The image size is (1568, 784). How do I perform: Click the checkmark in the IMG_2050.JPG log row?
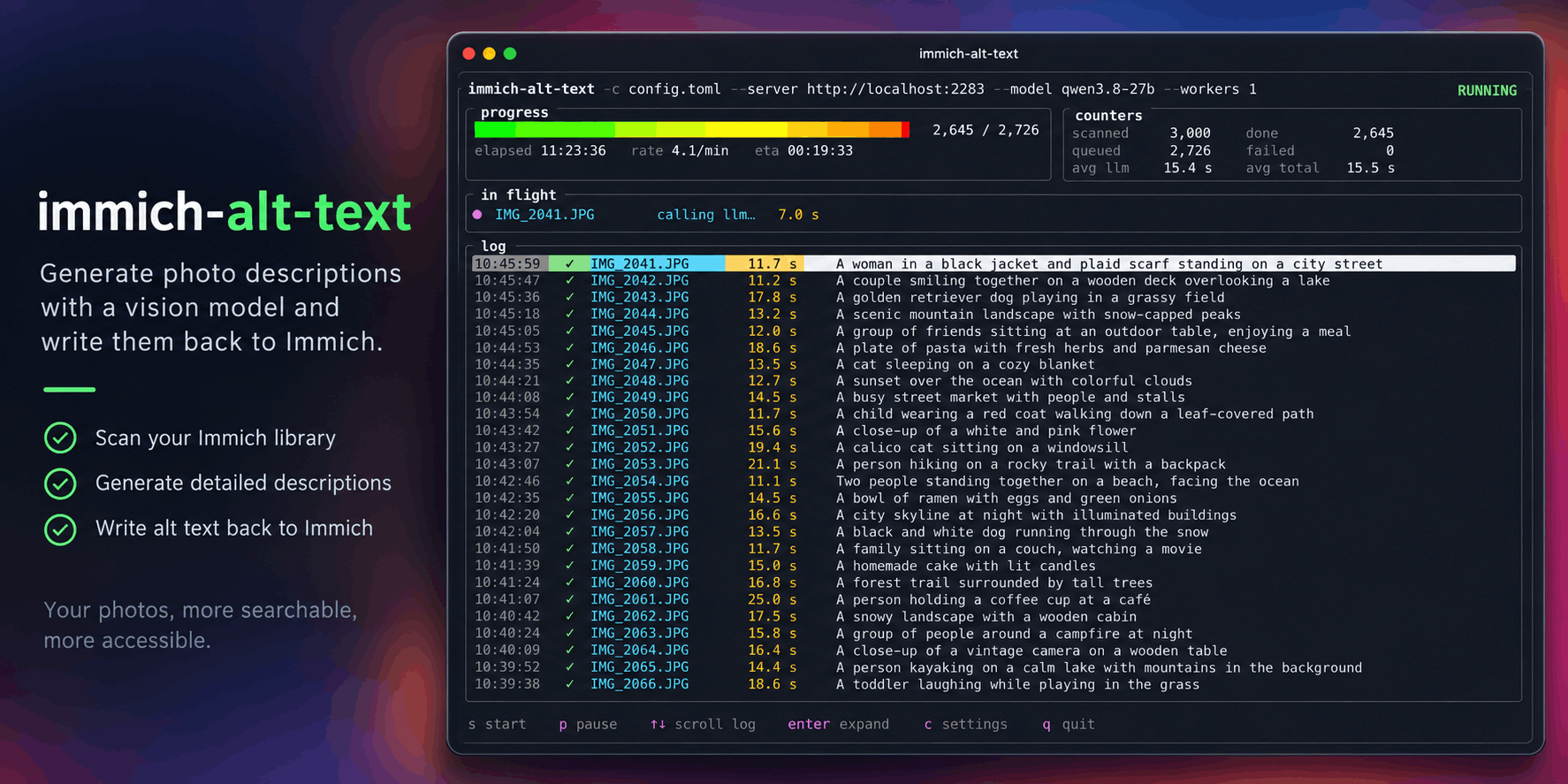click(570, 415)
